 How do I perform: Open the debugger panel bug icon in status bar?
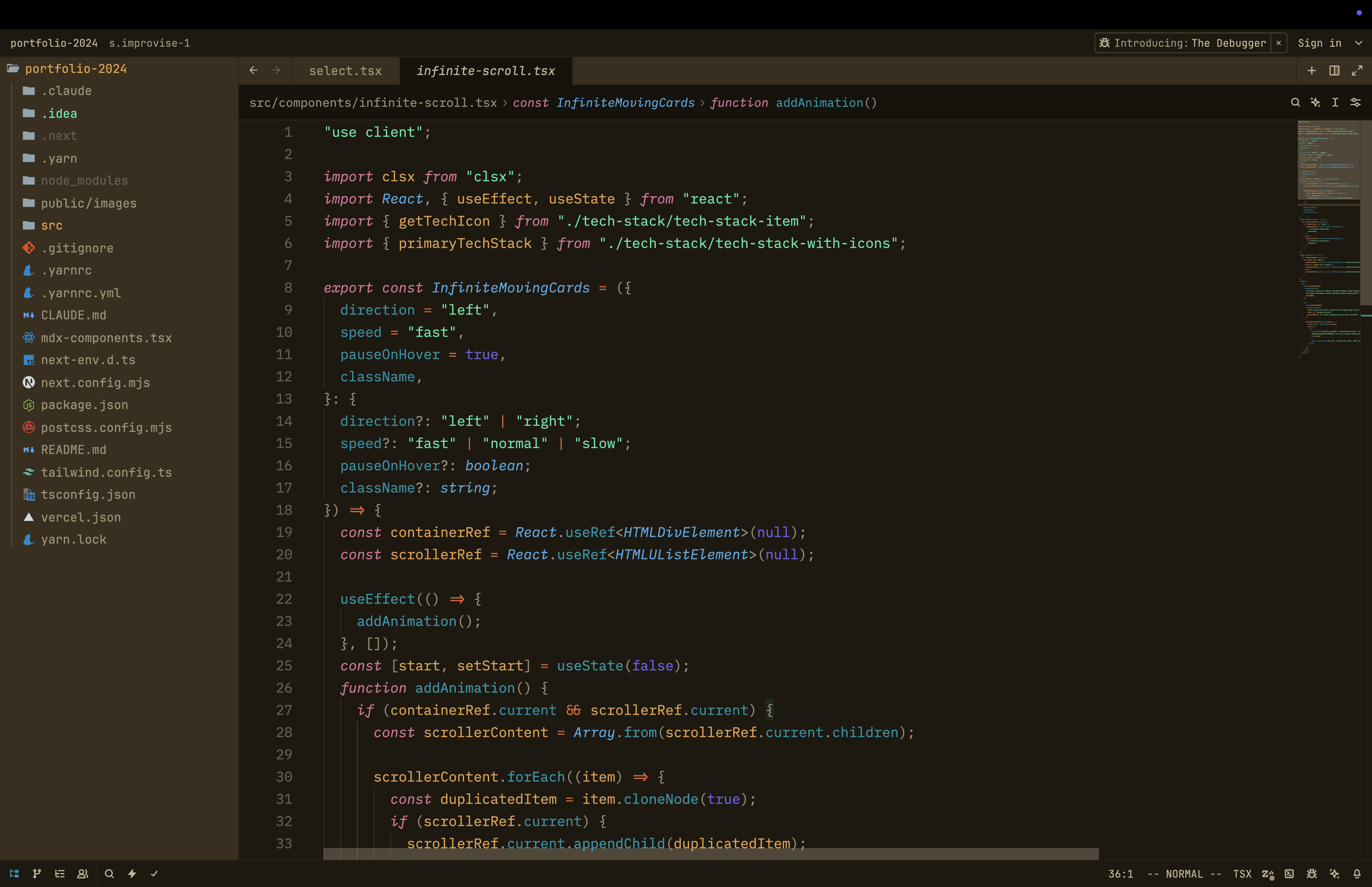1312,874
